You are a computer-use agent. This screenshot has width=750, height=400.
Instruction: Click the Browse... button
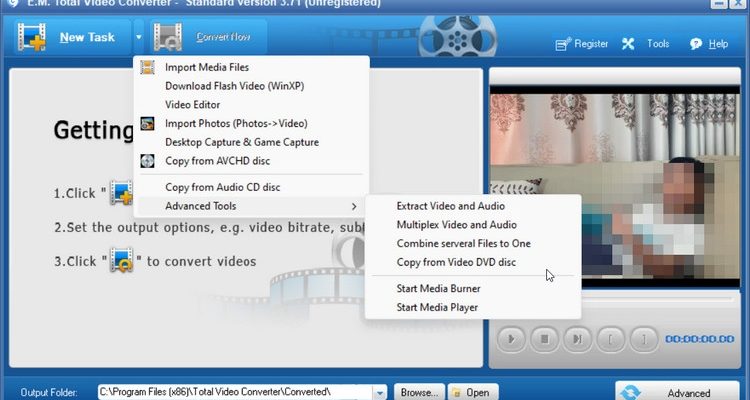pos(419,393)
